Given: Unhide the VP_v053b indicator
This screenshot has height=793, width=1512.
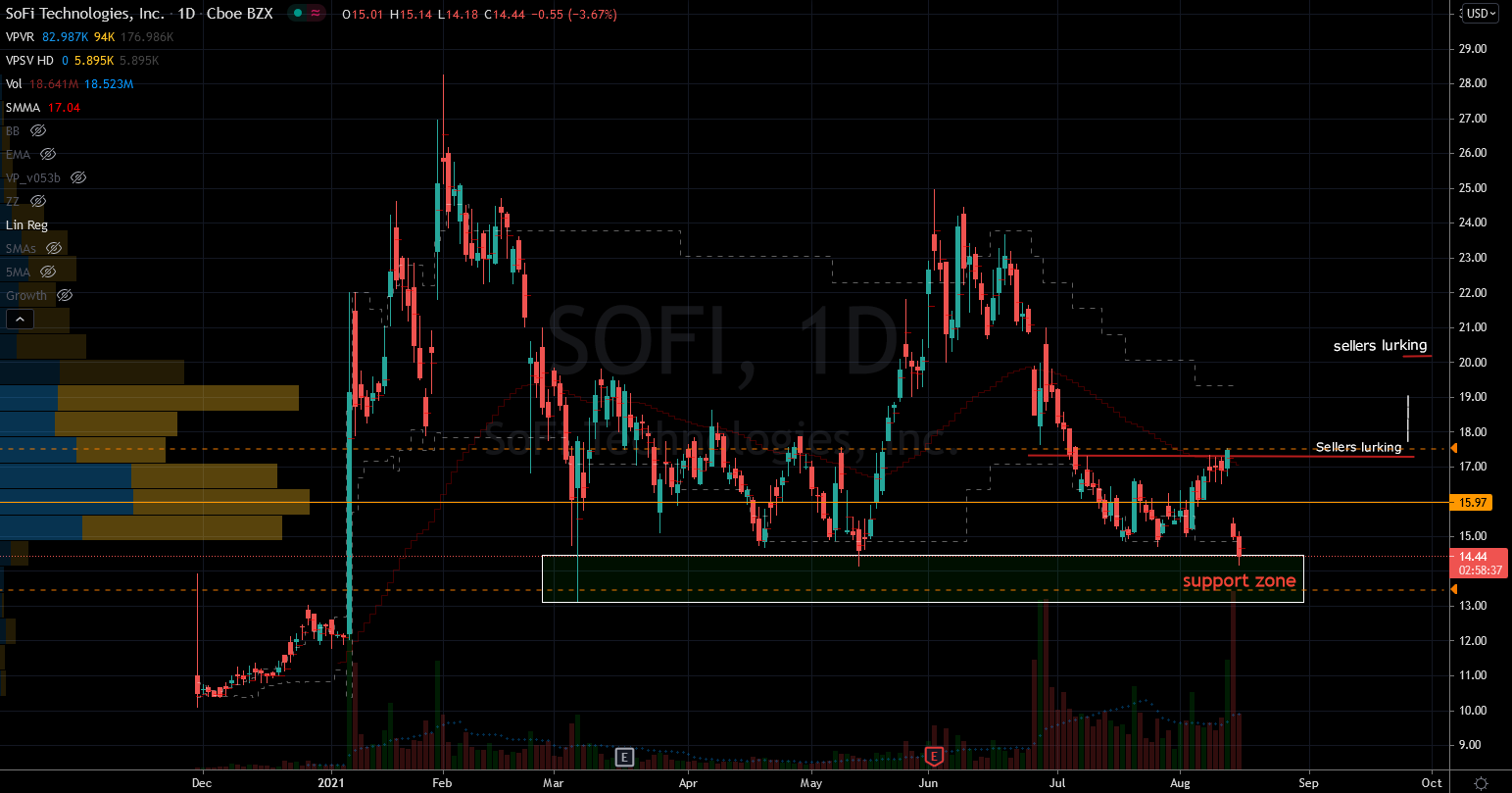Looking at the screenshot, I should (78, 177).
